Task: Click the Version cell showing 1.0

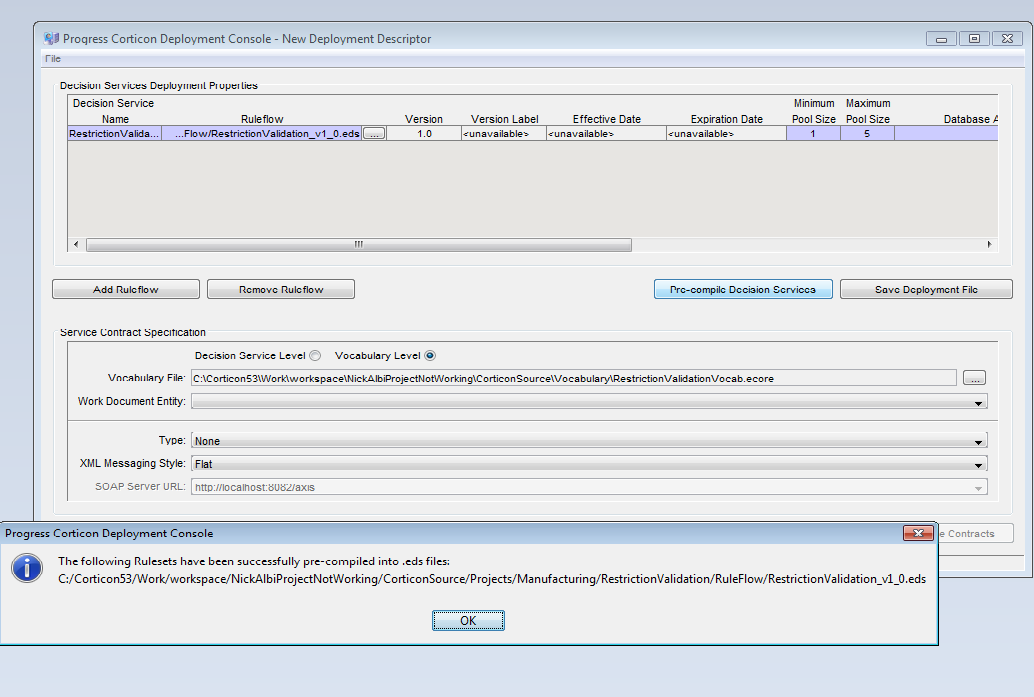Action: pyautogui.click(x=424, y=134)
